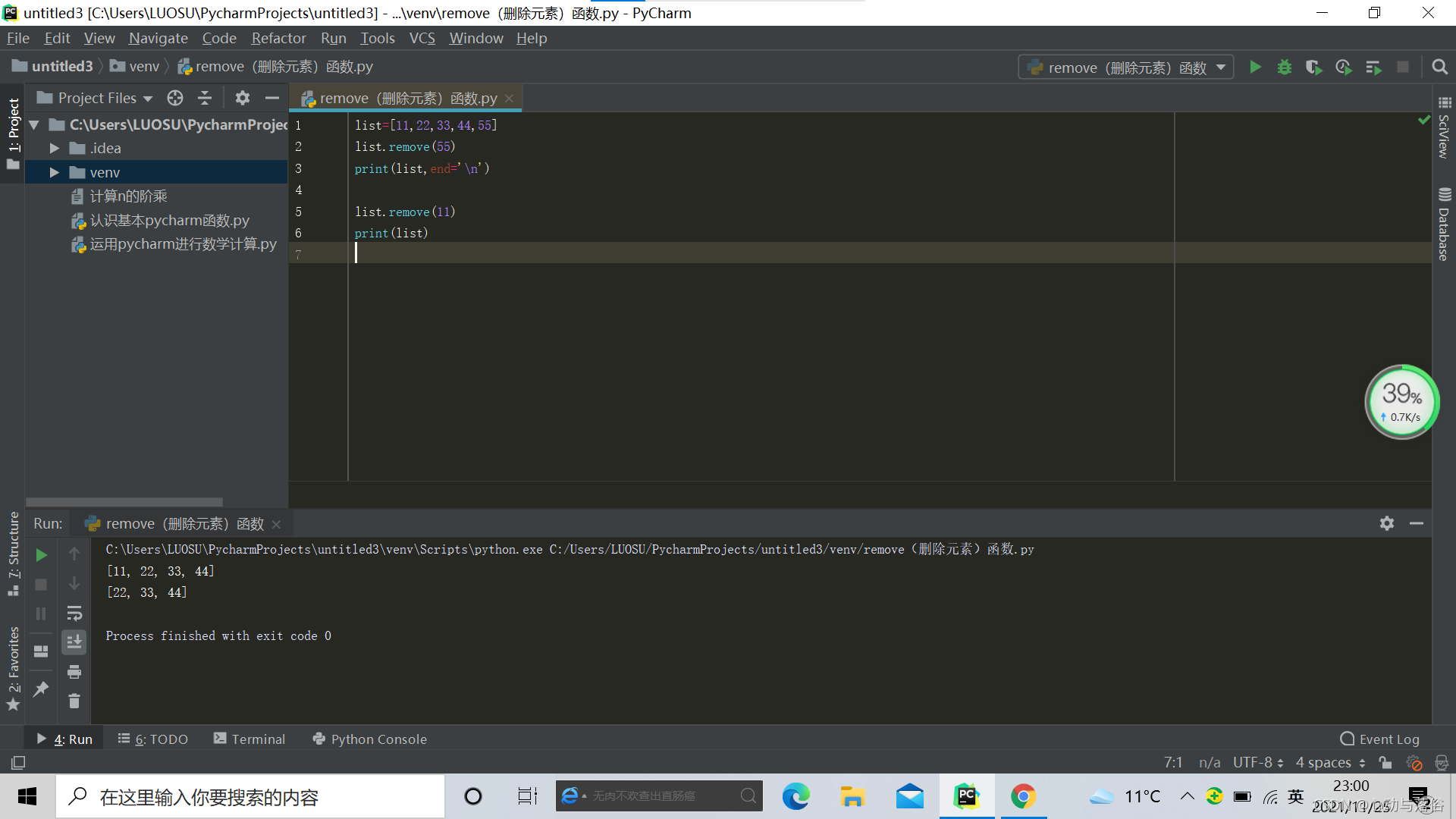Change 4 spaces indent setting
Viewport: 1456px width, 819px height.
(x=1330, y=762)
